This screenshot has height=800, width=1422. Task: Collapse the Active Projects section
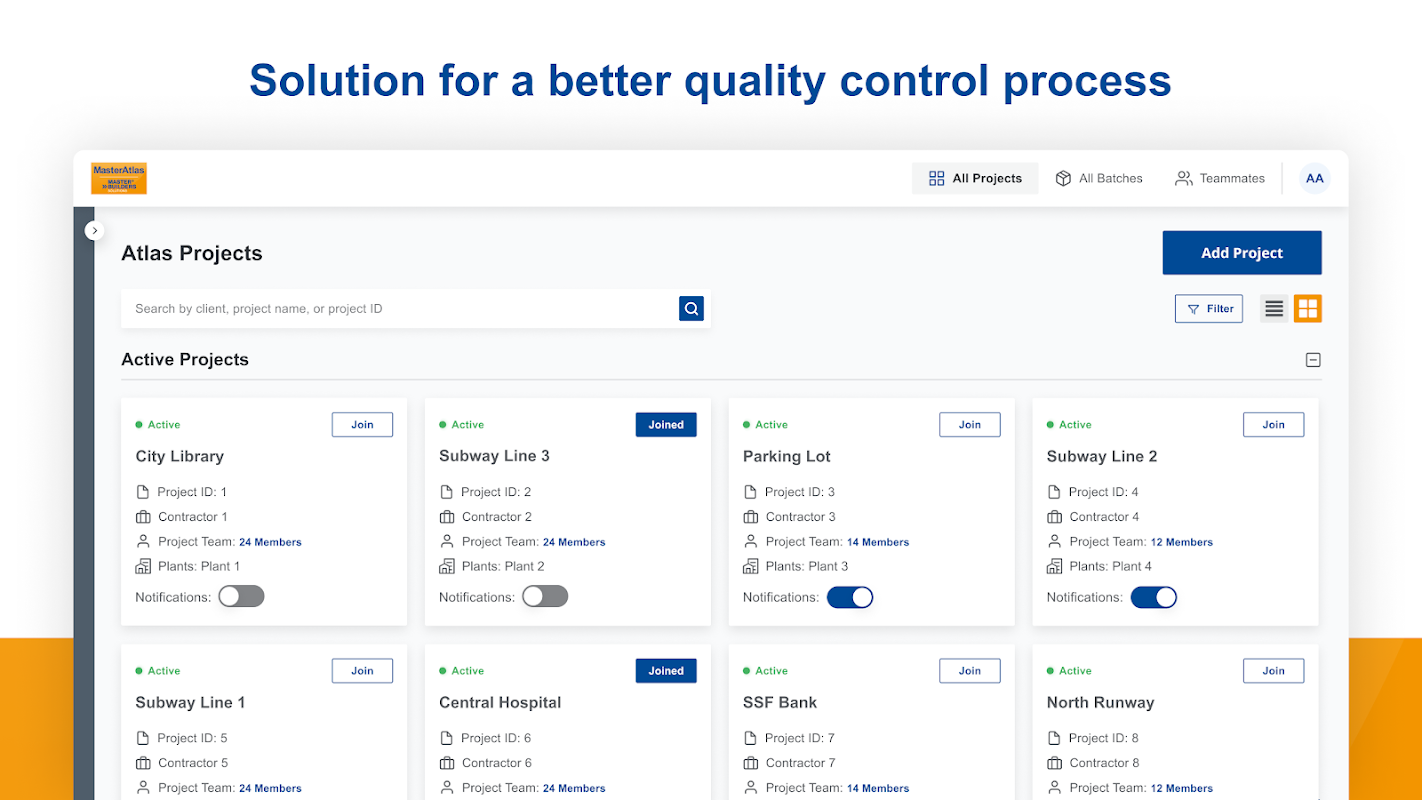pos(1313,360)
